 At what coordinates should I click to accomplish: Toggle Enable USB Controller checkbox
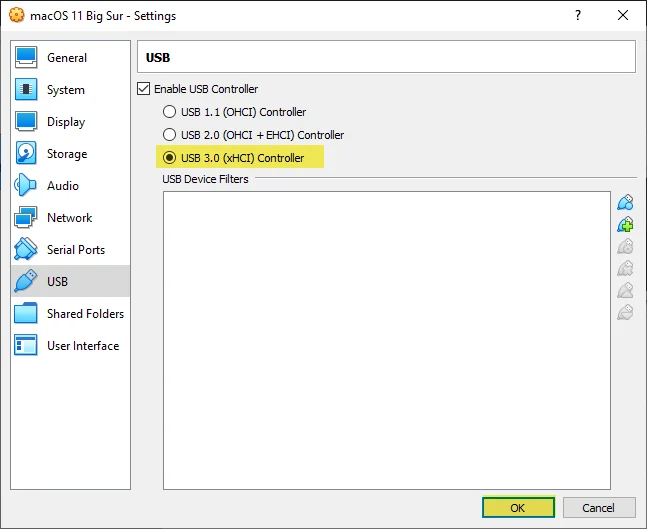click(143, 89)
